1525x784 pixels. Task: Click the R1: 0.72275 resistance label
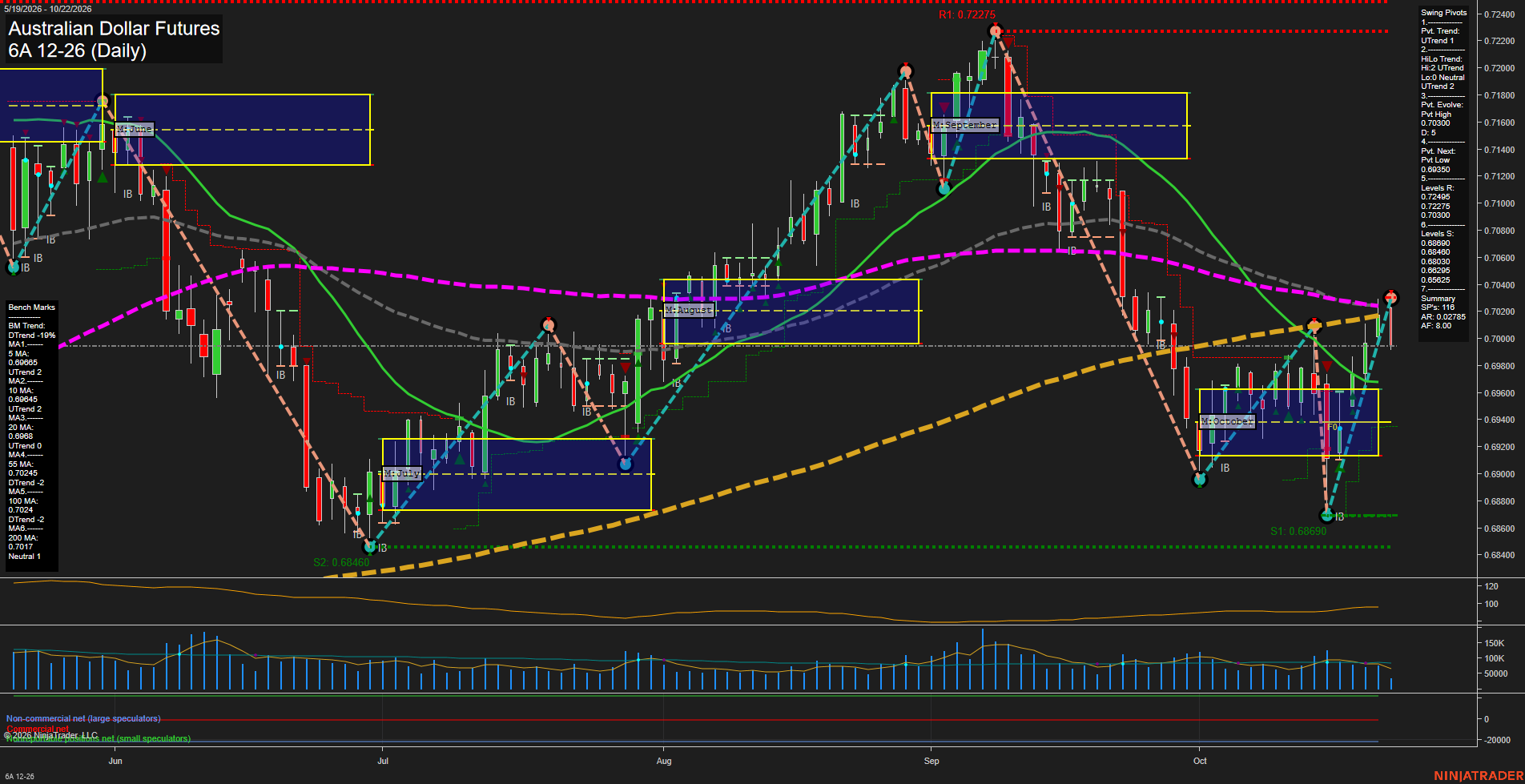[x=967, y=15]
